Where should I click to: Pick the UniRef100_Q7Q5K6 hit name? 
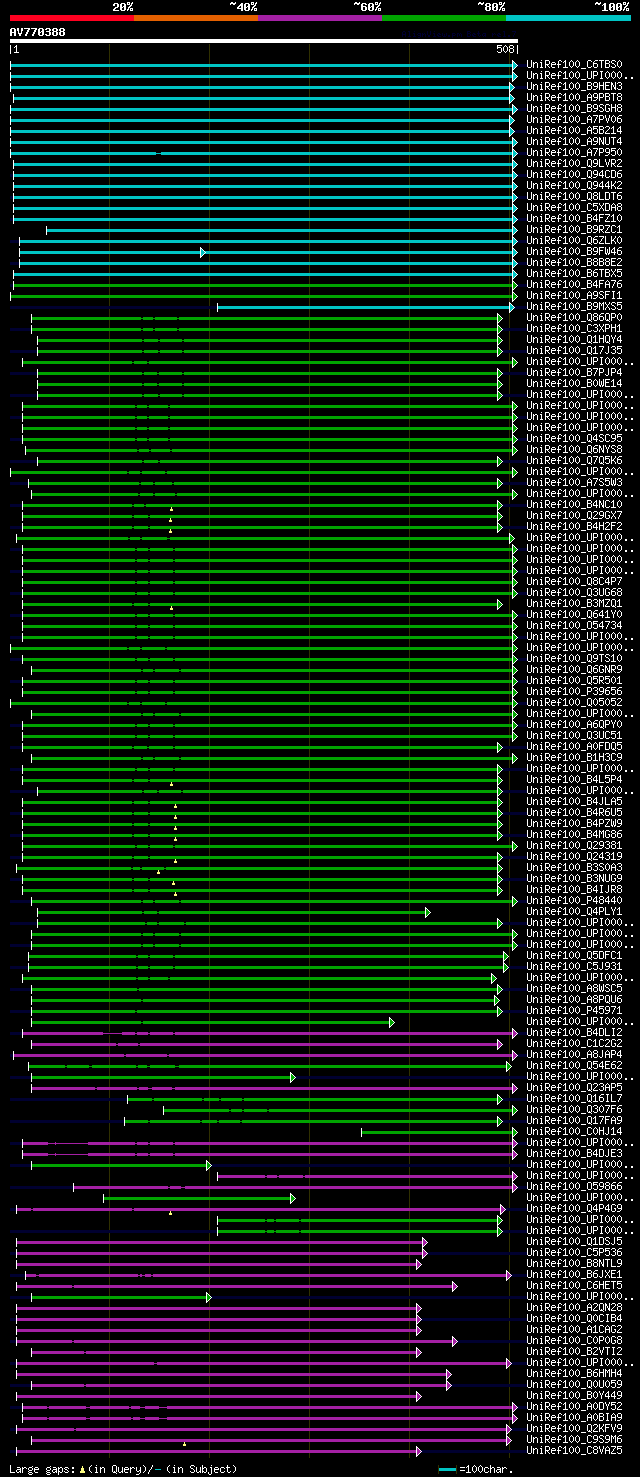pos(573,461)
